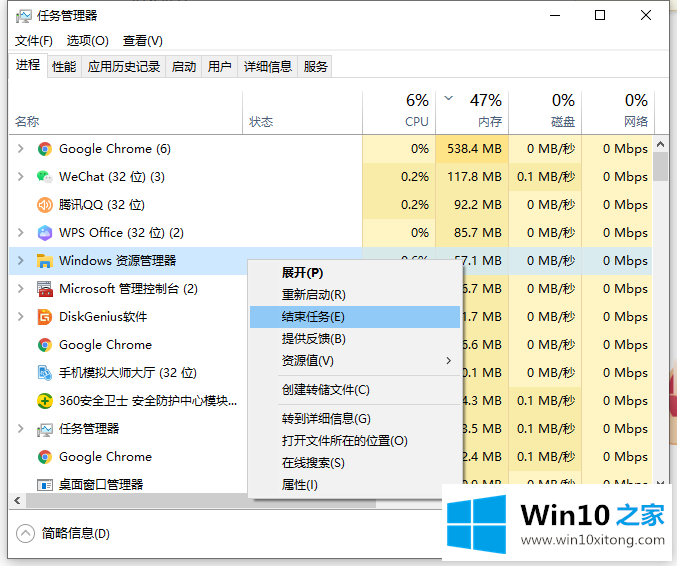This screenshot has height=566, width=677.
Task: Choose 转到详细信息(G) in context menu
Action: [x=355, y=419]
